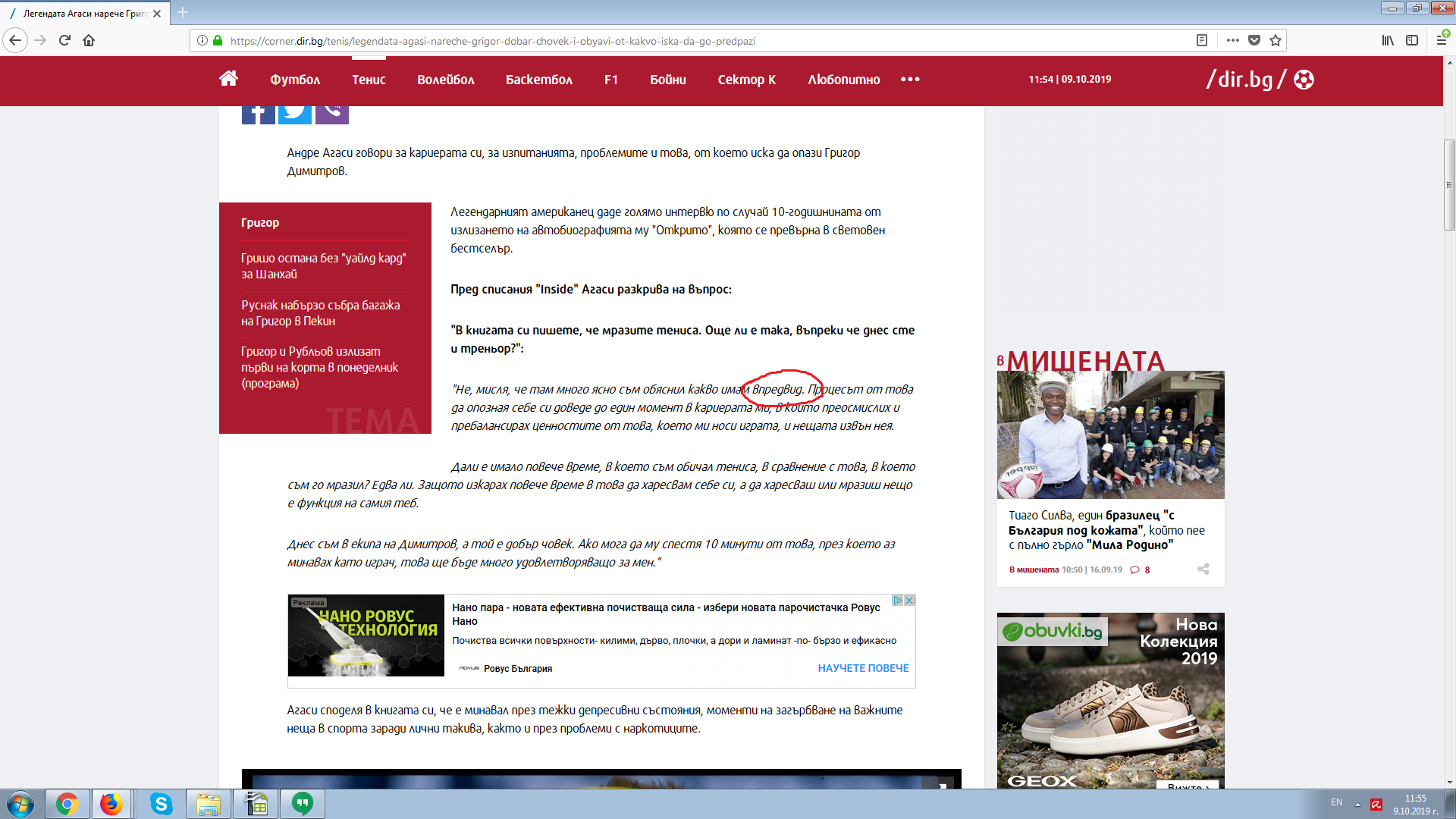Click the home icon in red navbar

tap(228, 79)
